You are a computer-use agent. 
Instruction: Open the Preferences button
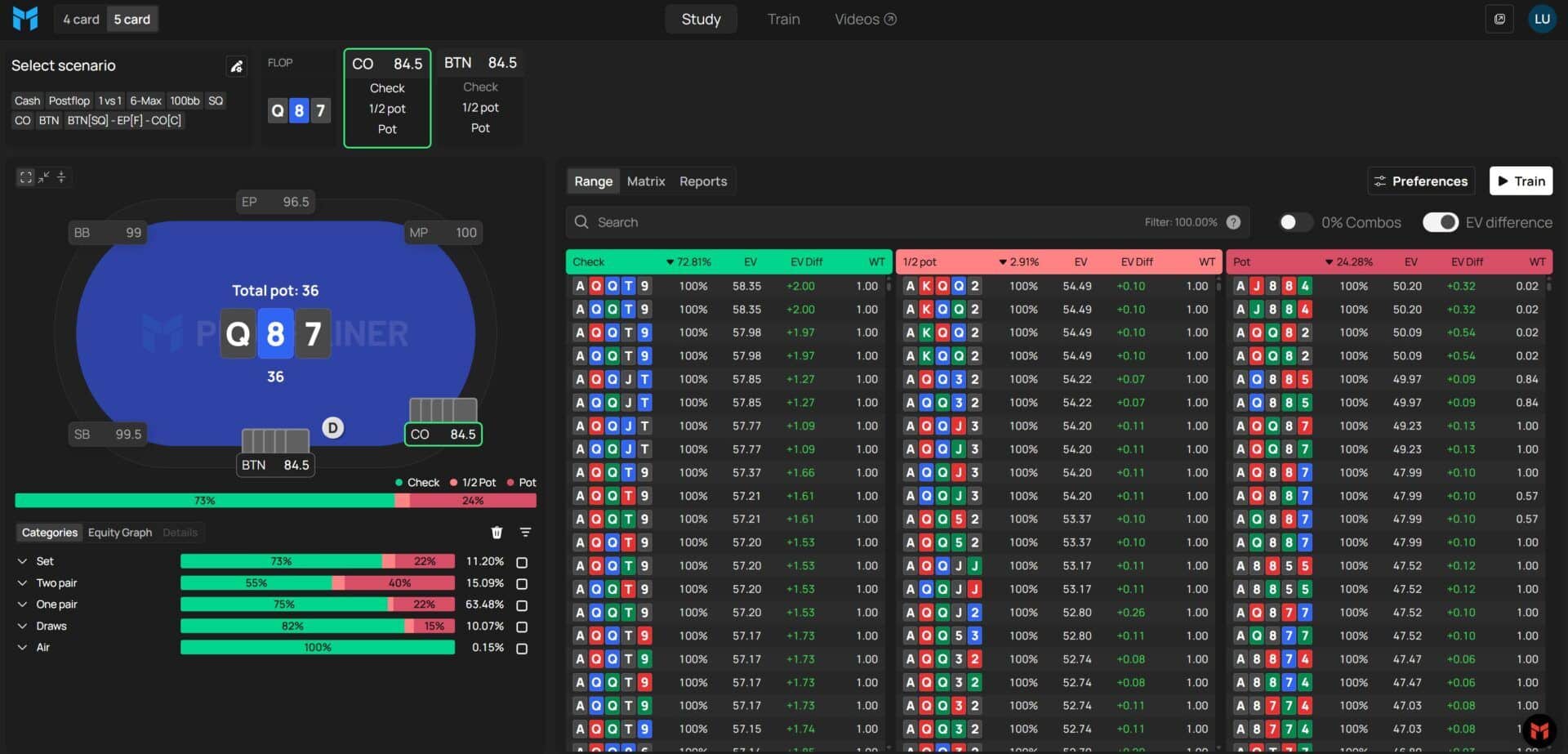[x=1420, y=181]
